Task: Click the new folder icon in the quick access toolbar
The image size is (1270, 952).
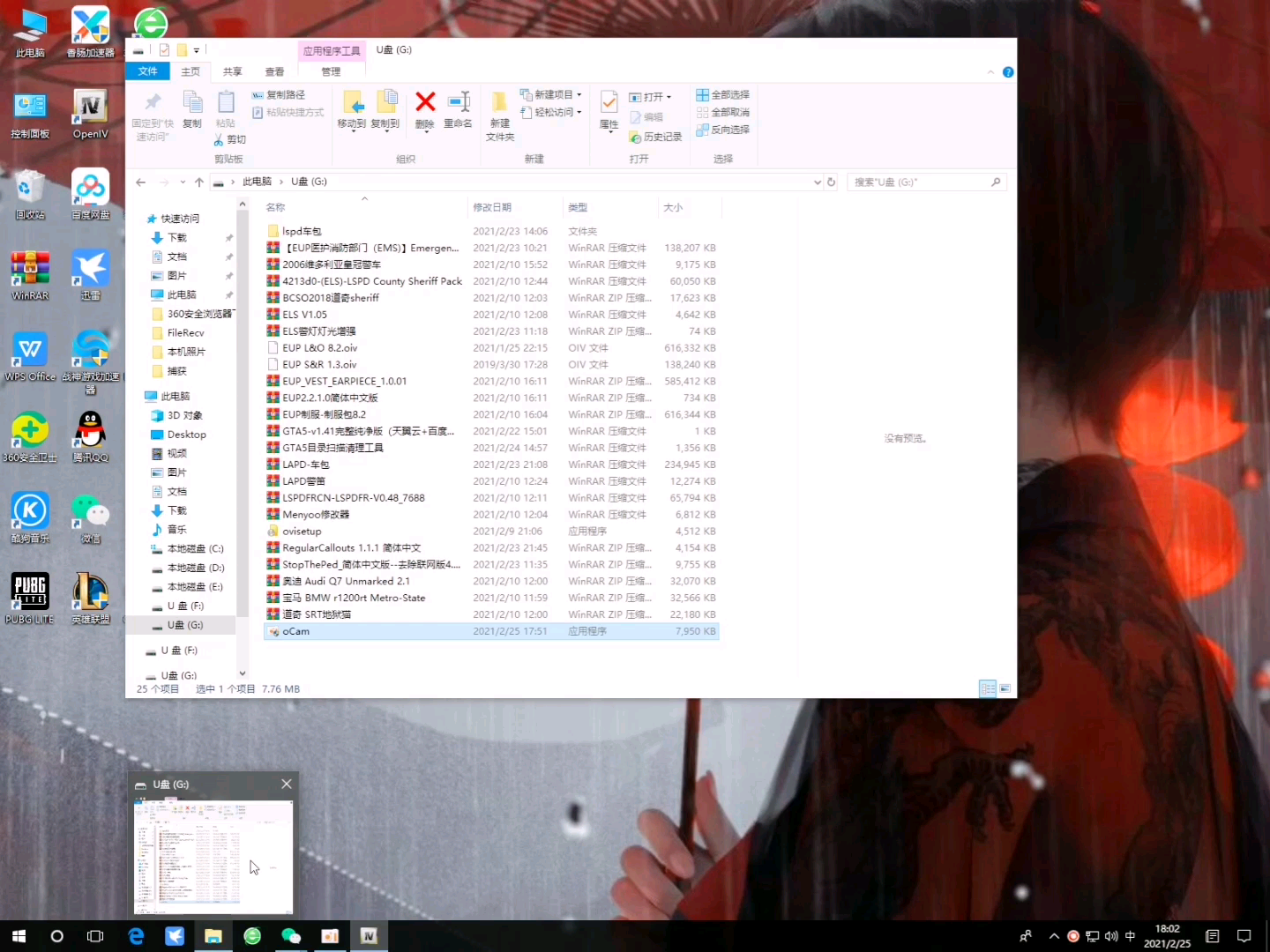Action: (182, 50)
